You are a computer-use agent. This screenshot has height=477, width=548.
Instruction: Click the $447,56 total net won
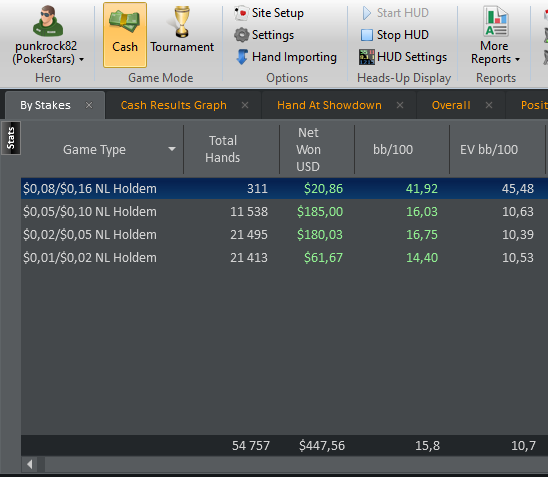point(322,446)
